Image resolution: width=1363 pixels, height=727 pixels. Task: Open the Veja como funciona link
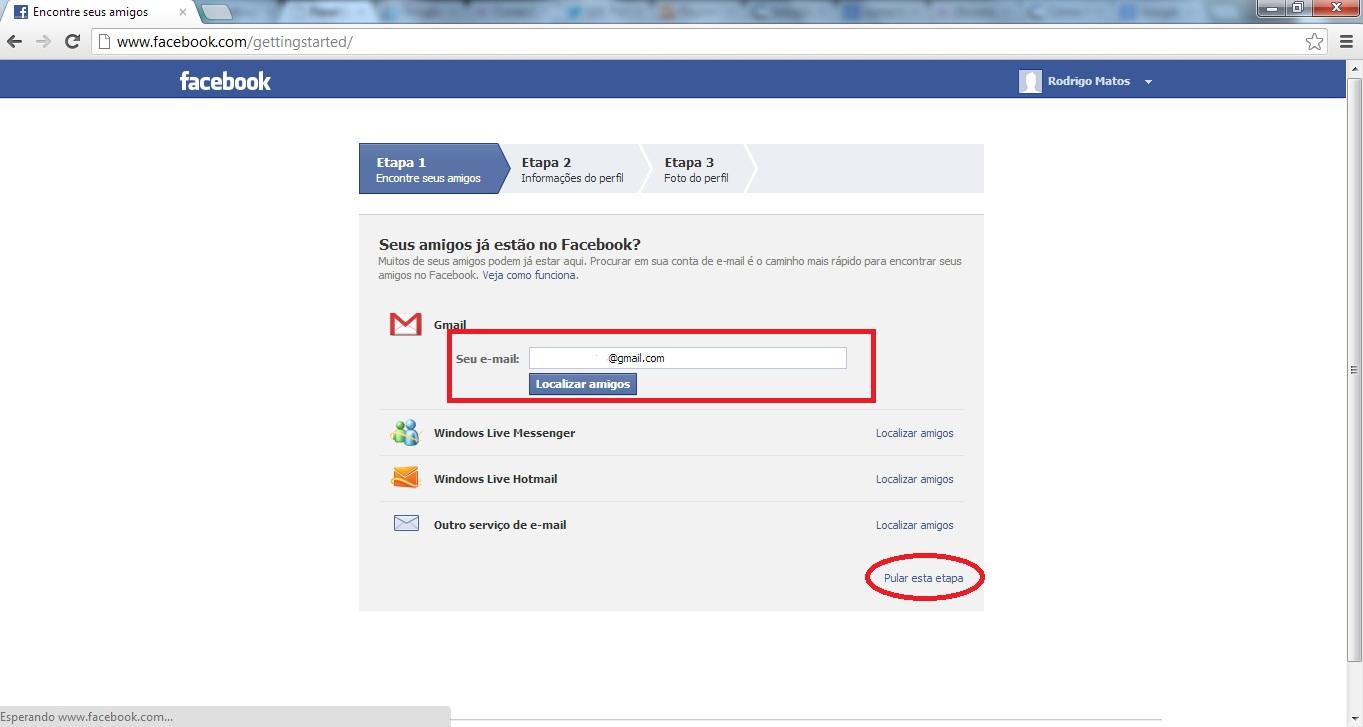click(529, 275)
